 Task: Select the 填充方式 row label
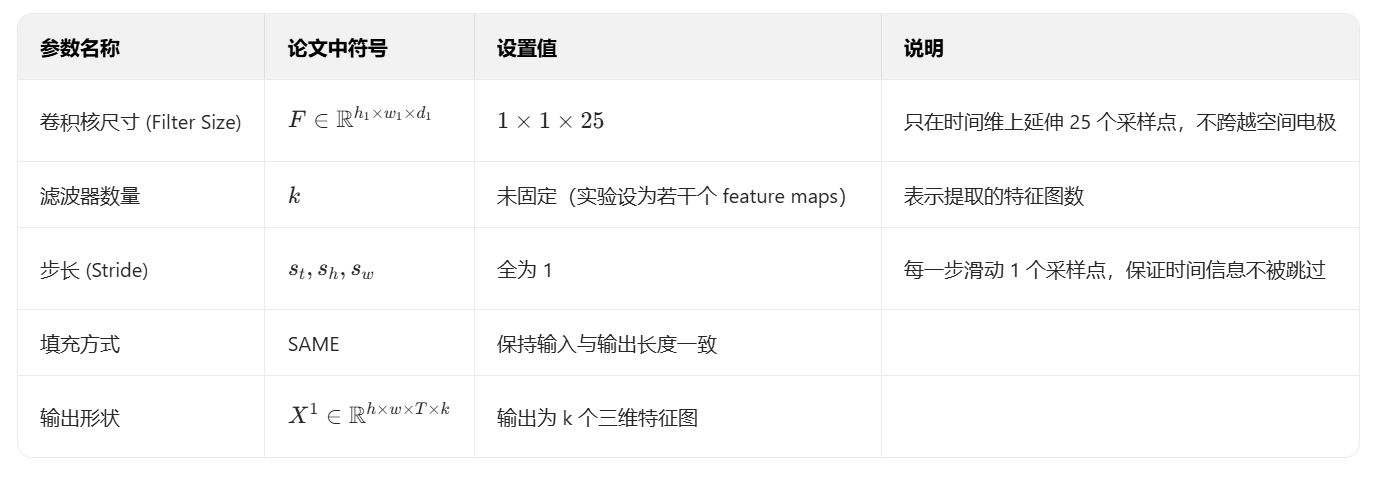tap(80, 344)
